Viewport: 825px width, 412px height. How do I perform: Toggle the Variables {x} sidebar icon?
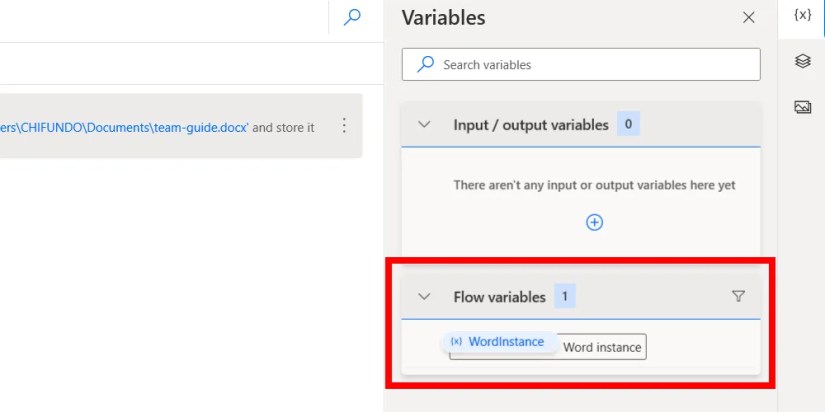[802, 16]
